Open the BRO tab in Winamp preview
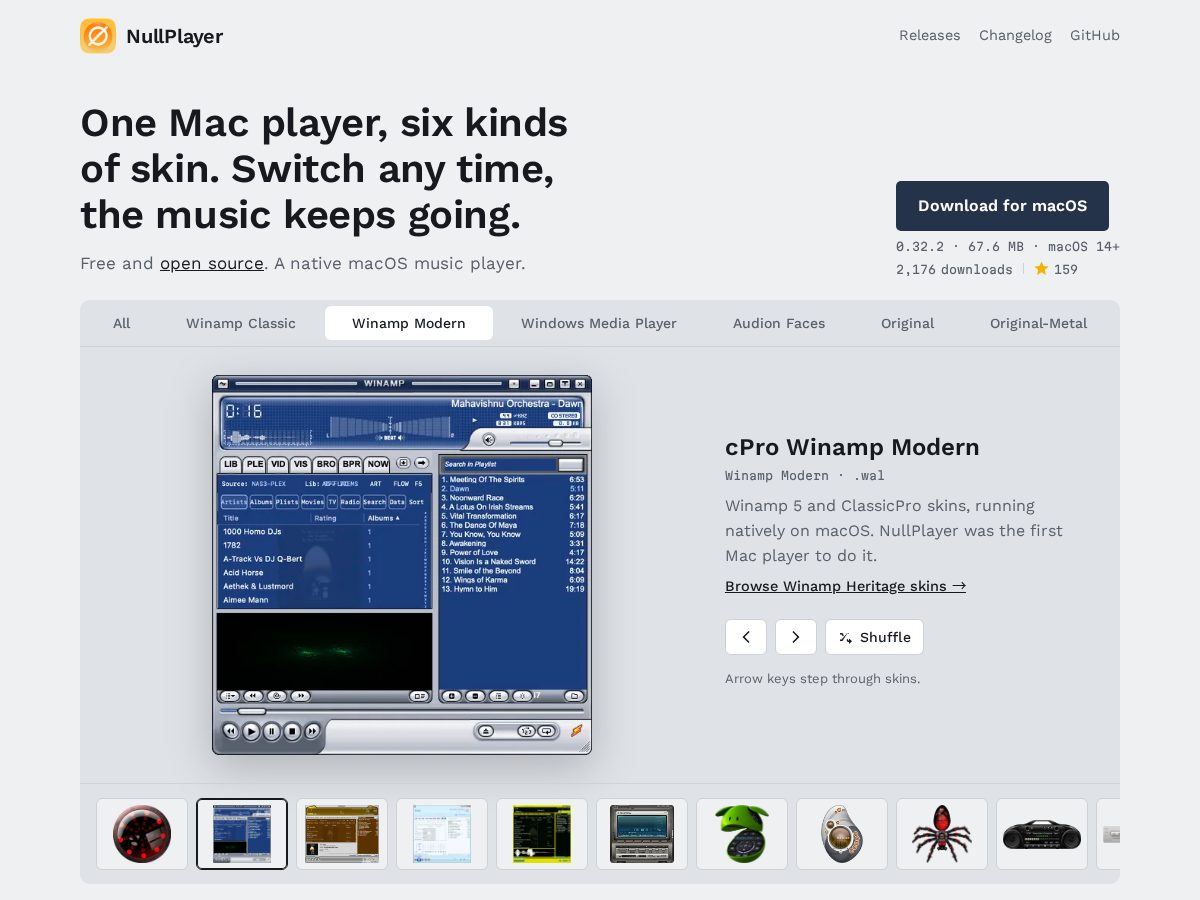This screenshot has height=900, width=1200. (326, 464)
